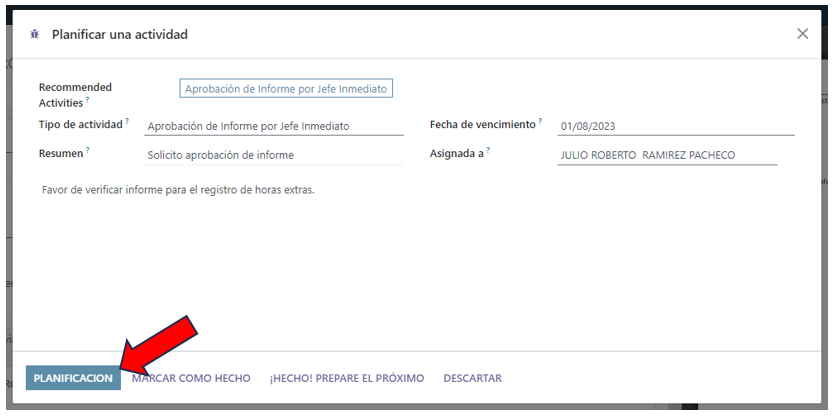The width and height of the screenshot is (836, 418).
Task: Click help mark beside Asignada a
Action: [488, 150]
